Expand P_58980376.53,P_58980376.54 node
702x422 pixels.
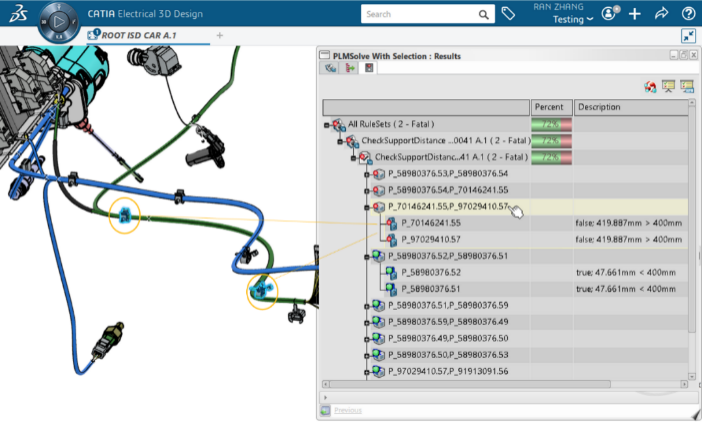(x=367, y=174)
